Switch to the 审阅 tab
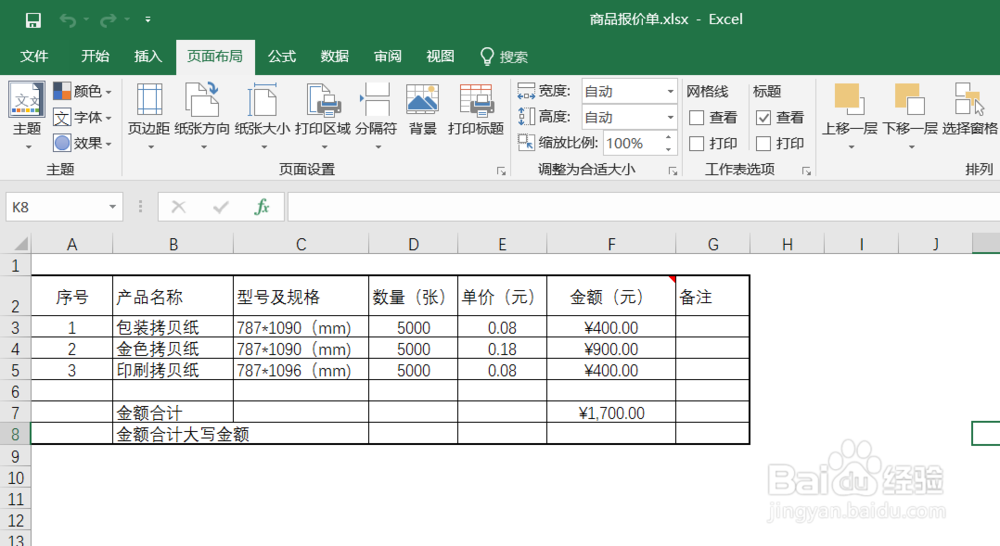Screen dimensions: 1000x546 pyautogui.click(x=388, y=57)
